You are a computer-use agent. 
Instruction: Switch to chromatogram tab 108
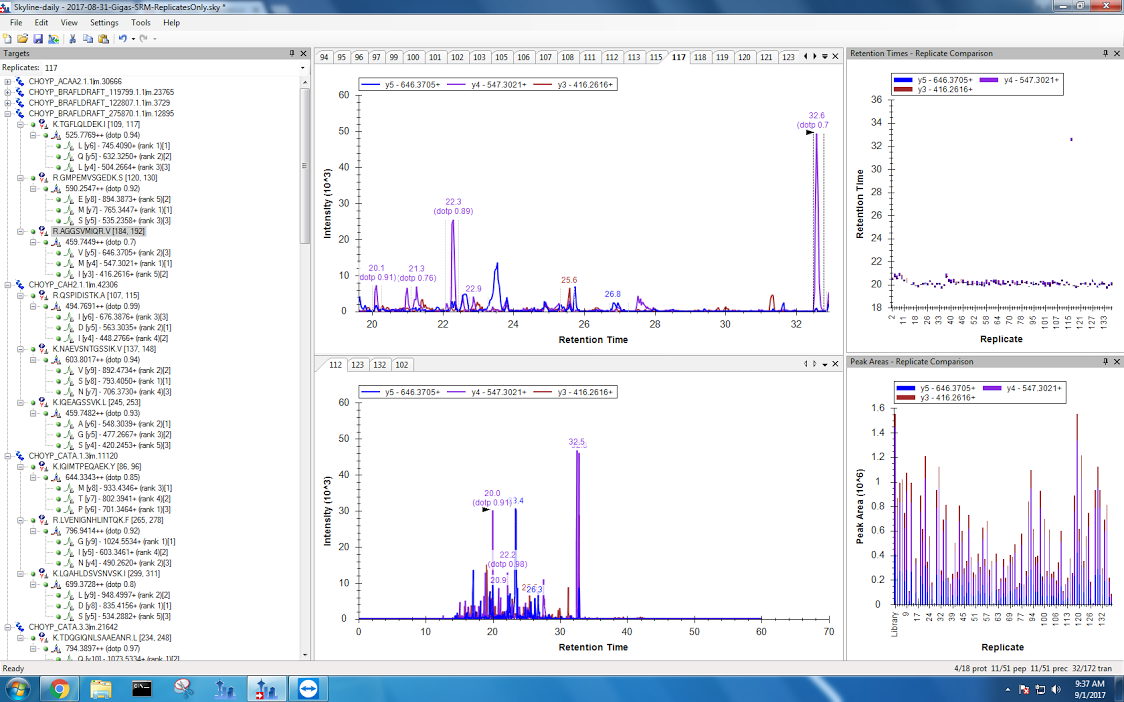567,57
